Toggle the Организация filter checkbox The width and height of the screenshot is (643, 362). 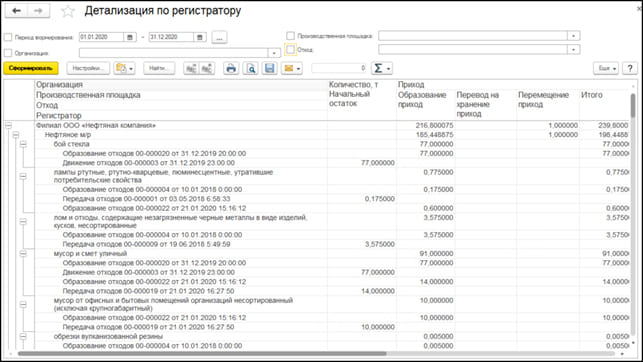coord(8,53)
